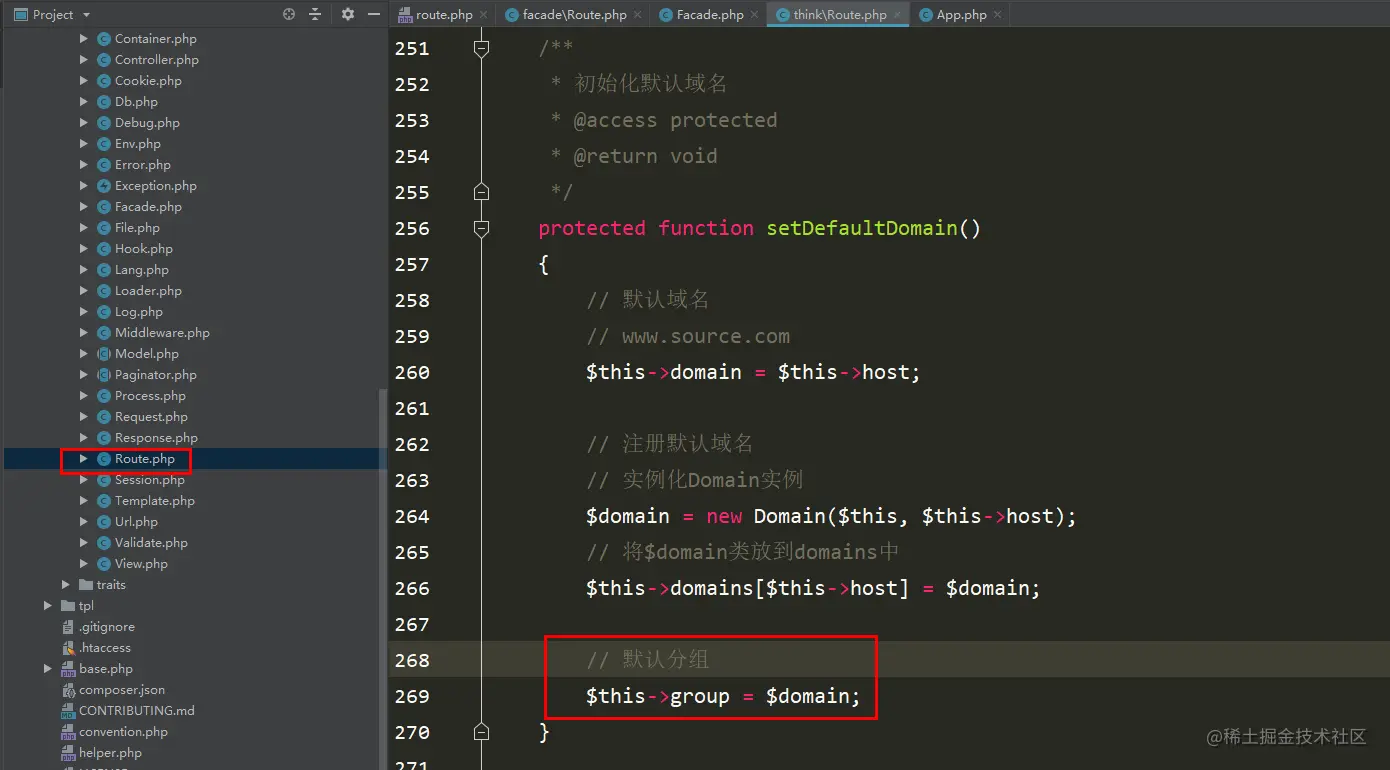Expand the tpl folder
This screenshot has width=1390, height=770.
coord(48,606)
